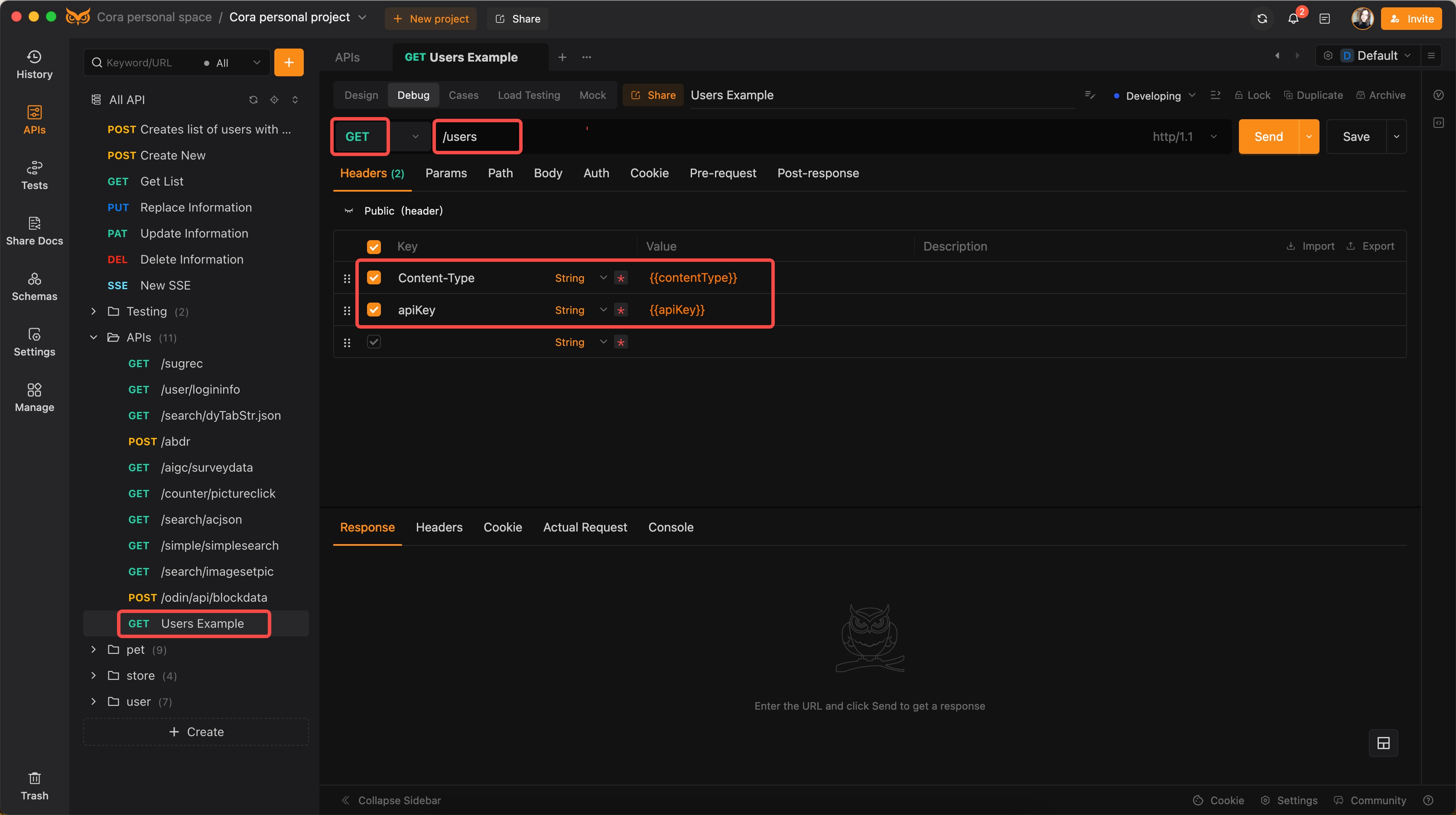Expand the store folder group
The height and width of the screenshot is (815, 1456).
94,675
